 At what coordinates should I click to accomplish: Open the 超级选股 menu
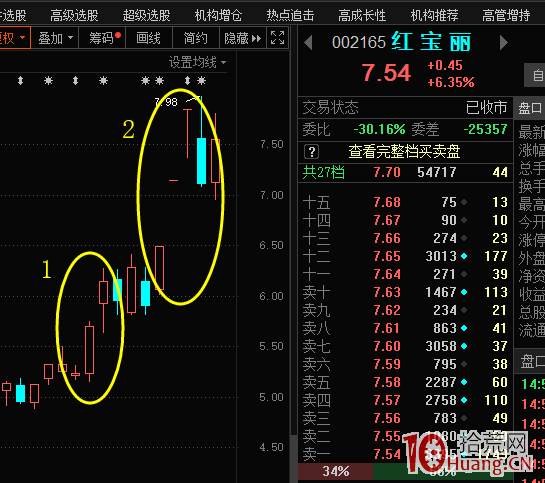pyautogui.click(x=146, y=15)
